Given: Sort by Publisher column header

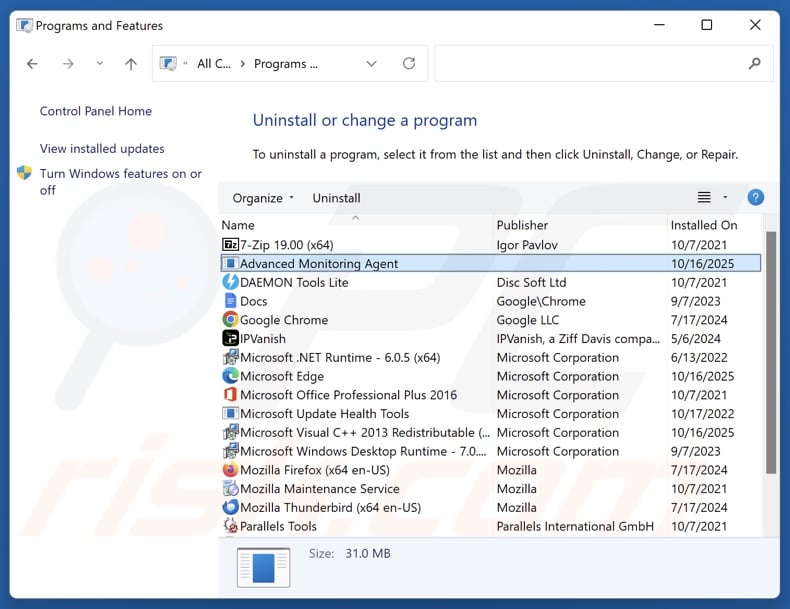Looking at the screenshot, I should tap(523, 225).
